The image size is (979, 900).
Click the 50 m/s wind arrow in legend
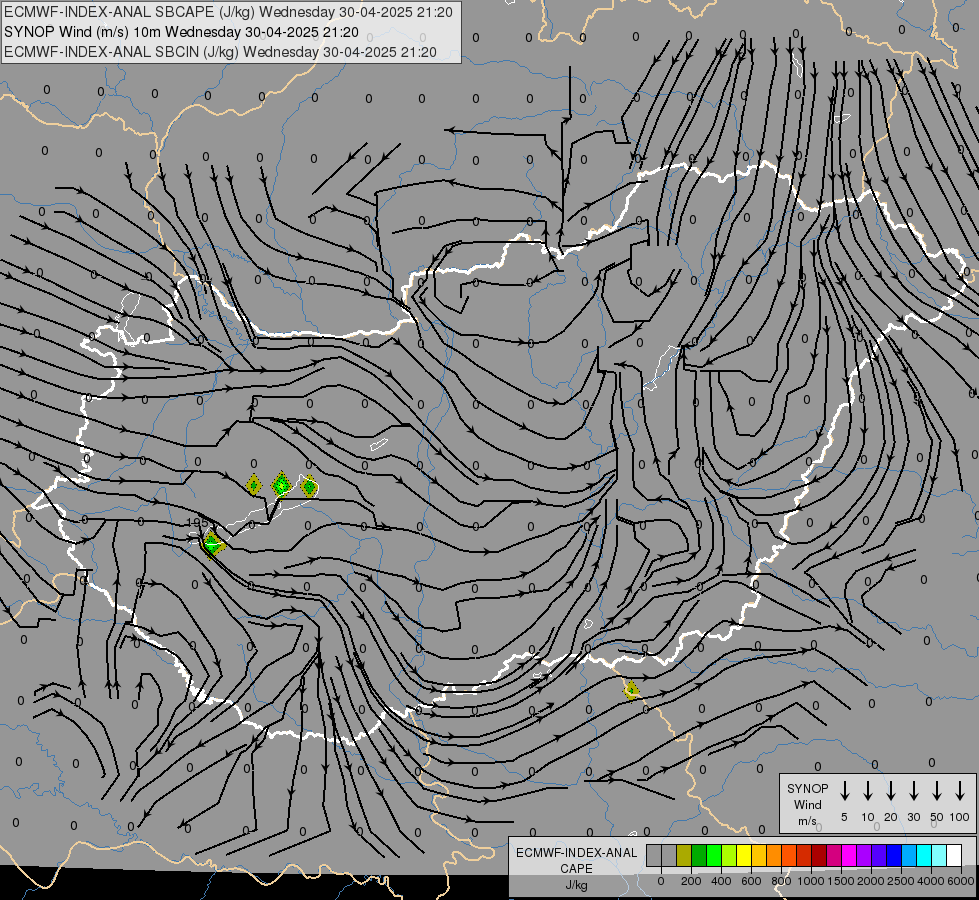(937, 790)
